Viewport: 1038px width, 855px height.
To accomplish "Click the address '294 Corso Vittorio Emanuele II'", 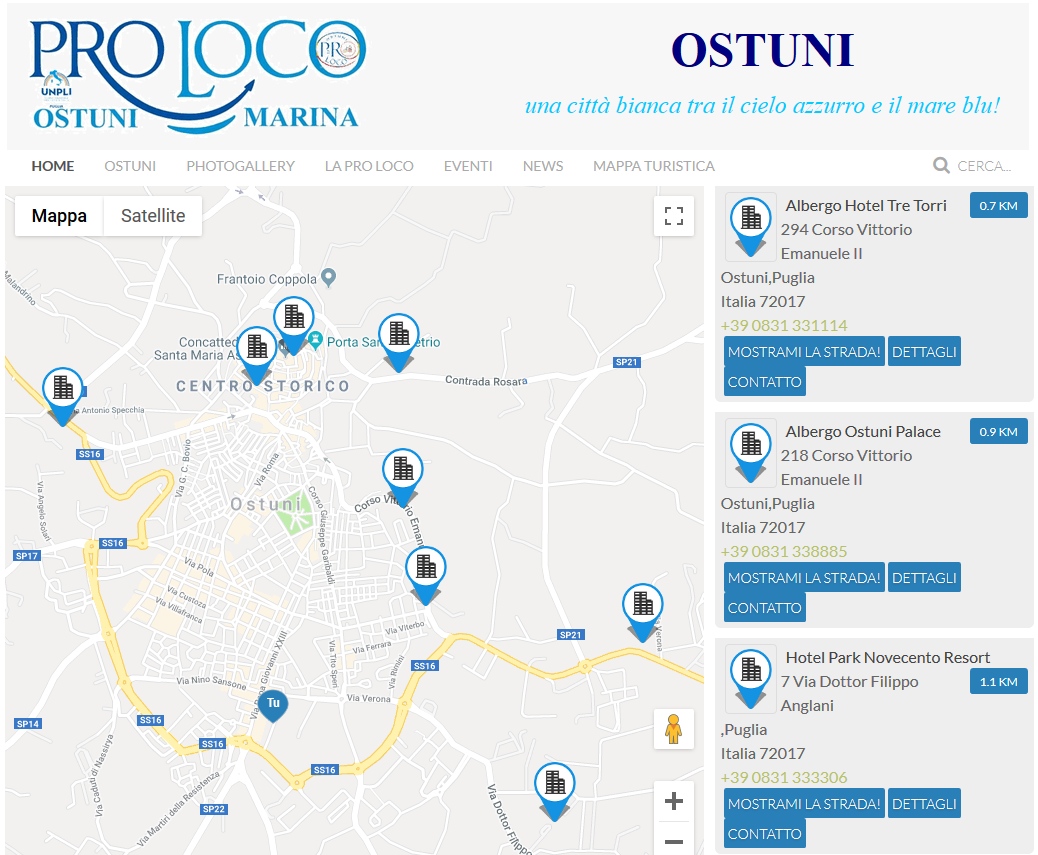I will (846, 242).
